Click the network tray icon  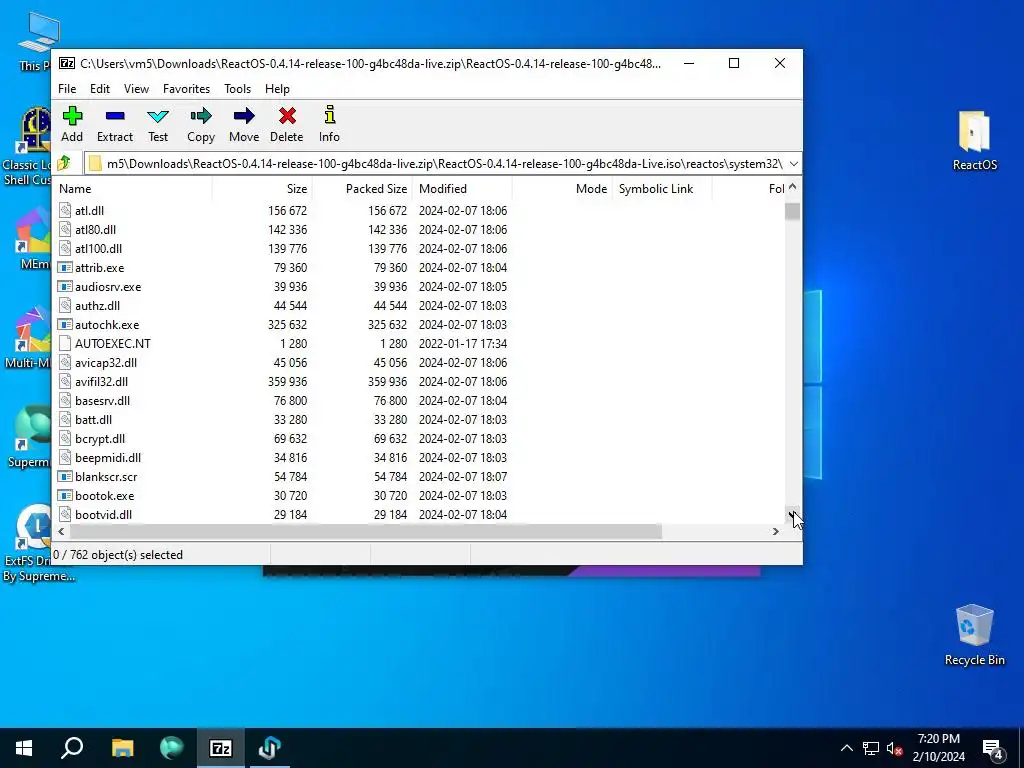[x=871, y=748]
